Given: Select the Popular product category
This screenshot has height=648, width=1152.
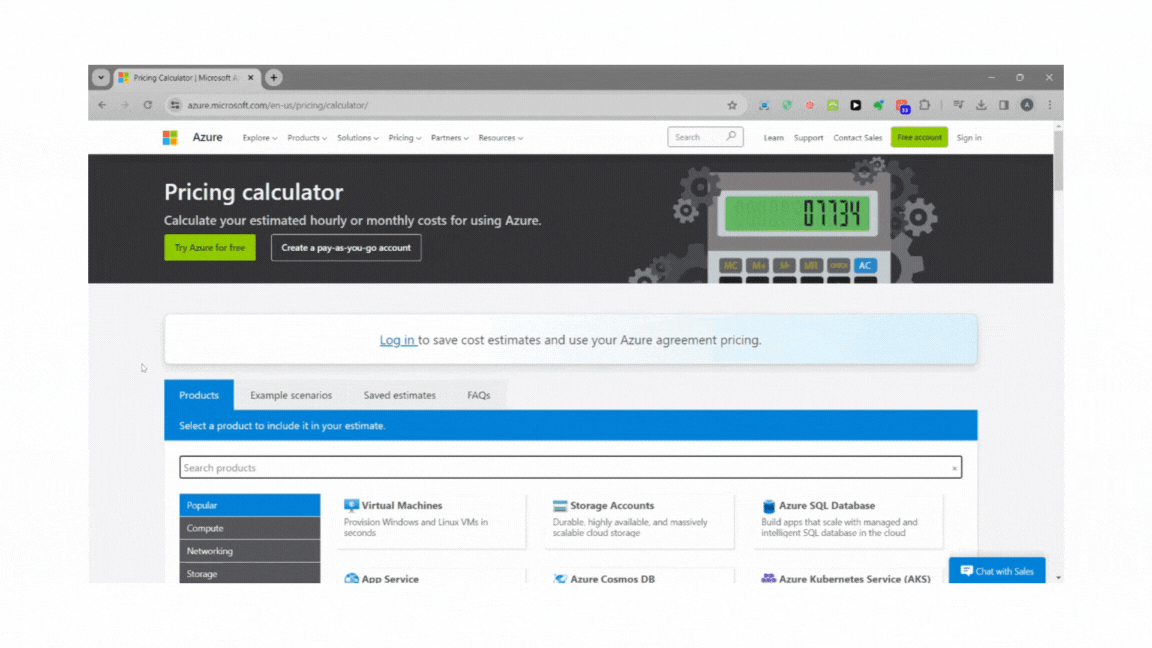Looking at the screenshot, I should pyautogui.click(x=250, y=505).
